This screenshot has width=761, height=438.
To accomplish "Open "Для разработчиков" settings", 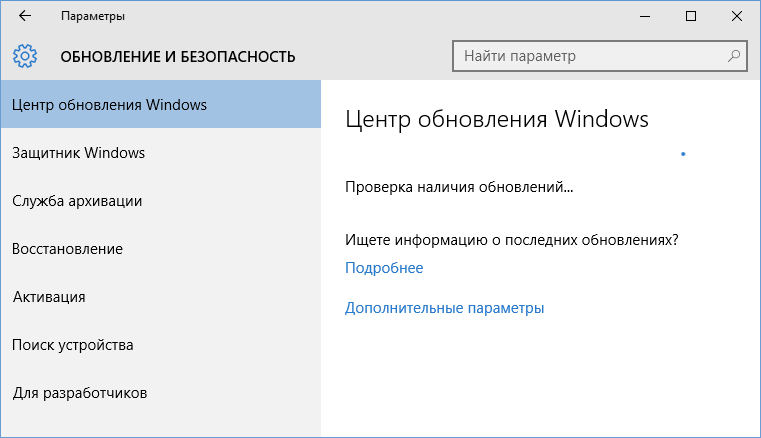I will [161, 393].
